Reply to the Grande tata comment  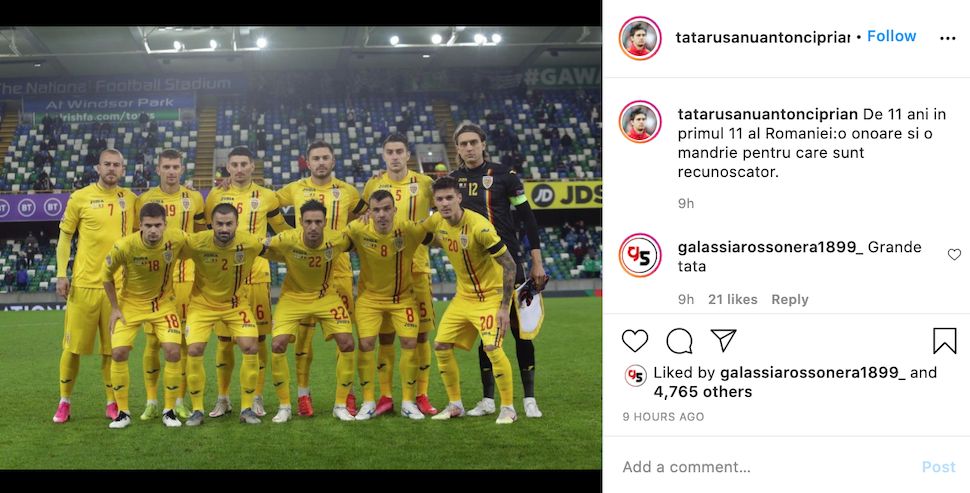click(789, 299)
